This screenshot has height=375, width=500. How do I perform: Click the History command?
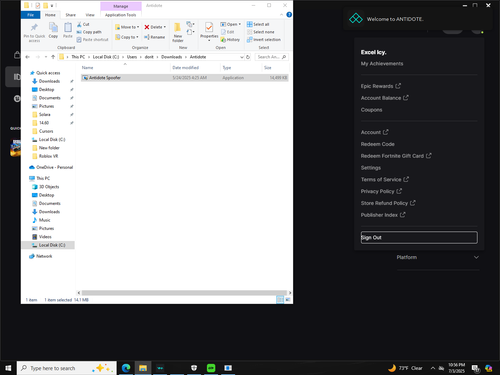click(x=230, y=40)
